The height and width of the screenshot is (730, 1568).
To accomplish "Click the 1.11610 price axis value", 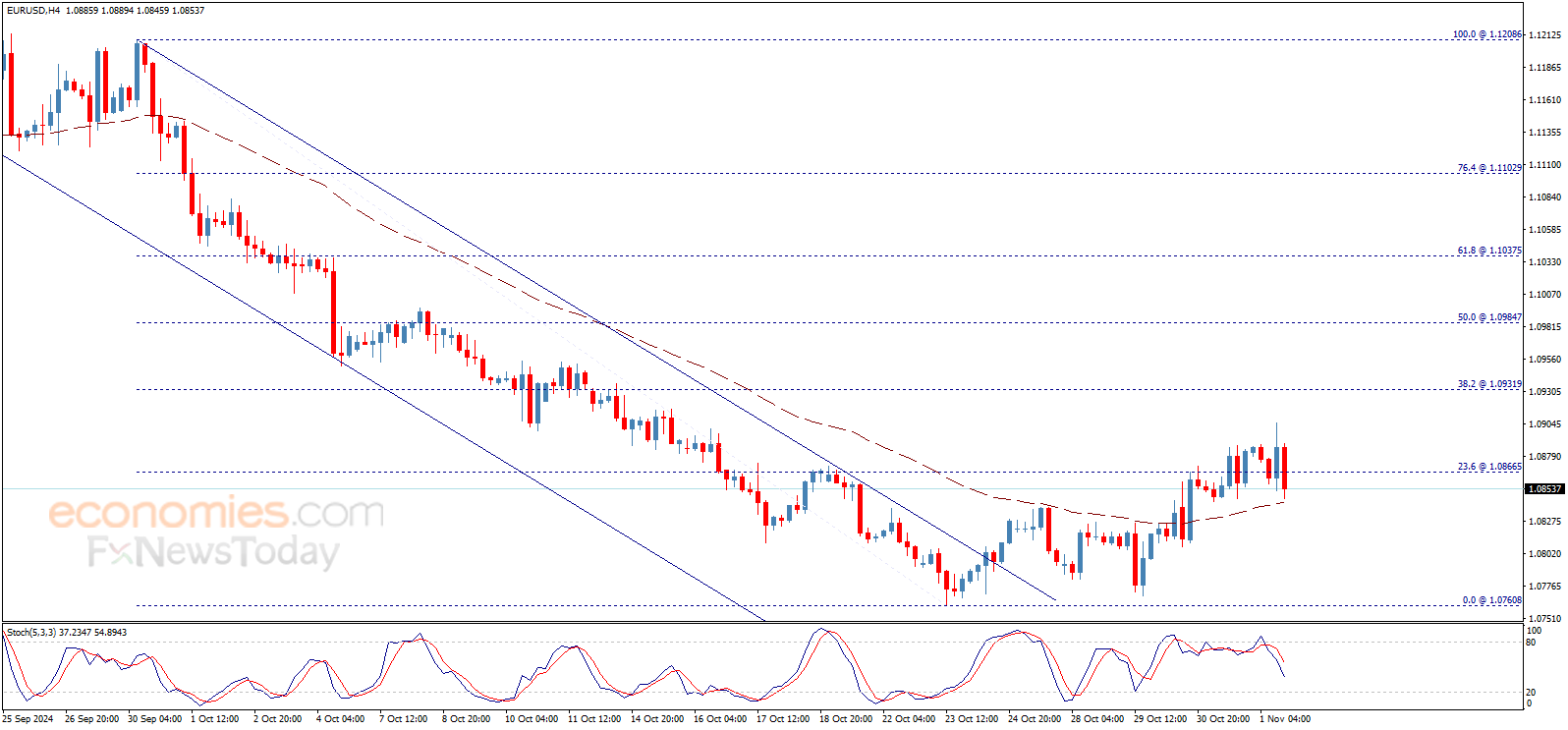I will 1544,100.
